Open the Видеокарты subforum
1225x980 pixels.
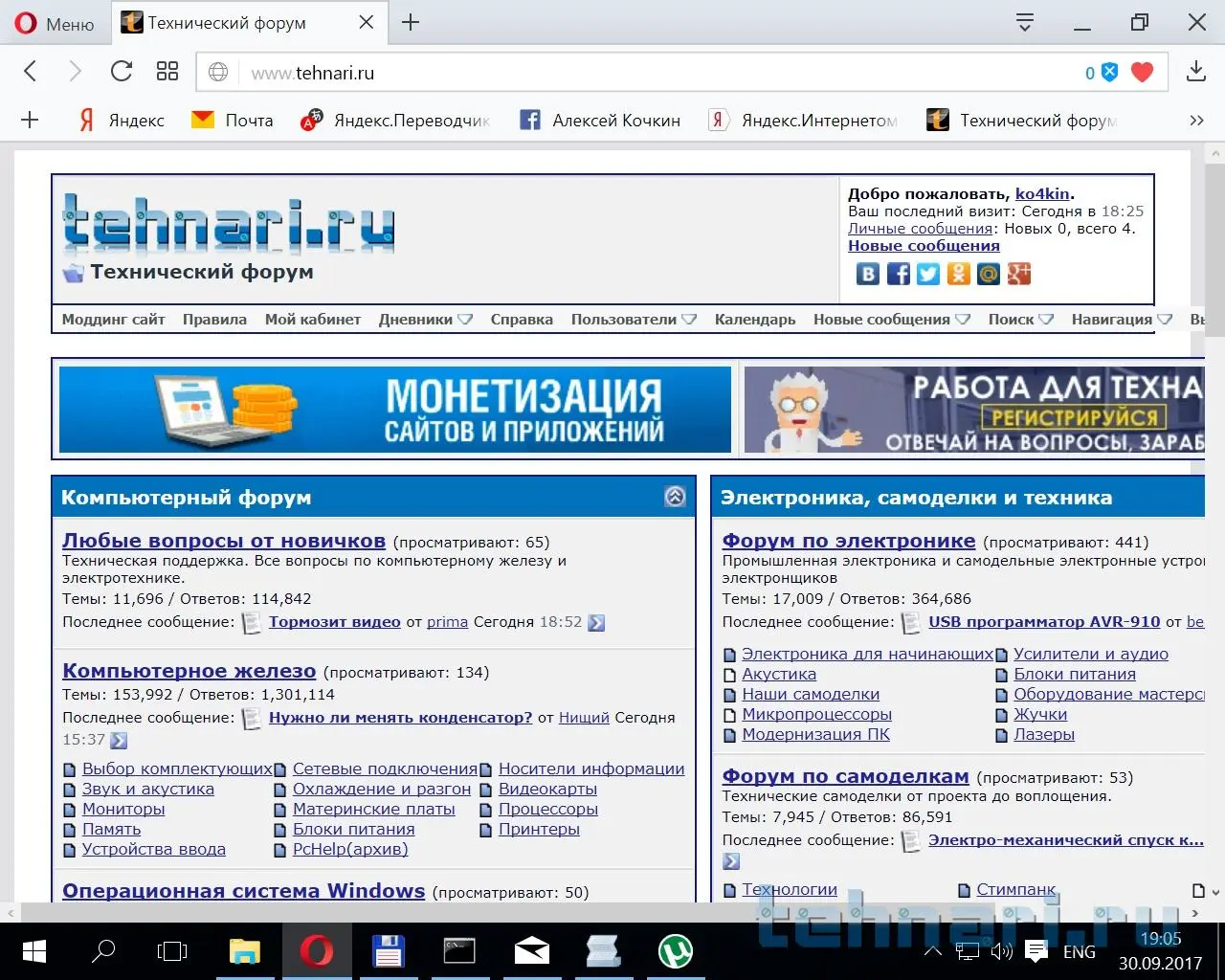(x=547, y=790)
